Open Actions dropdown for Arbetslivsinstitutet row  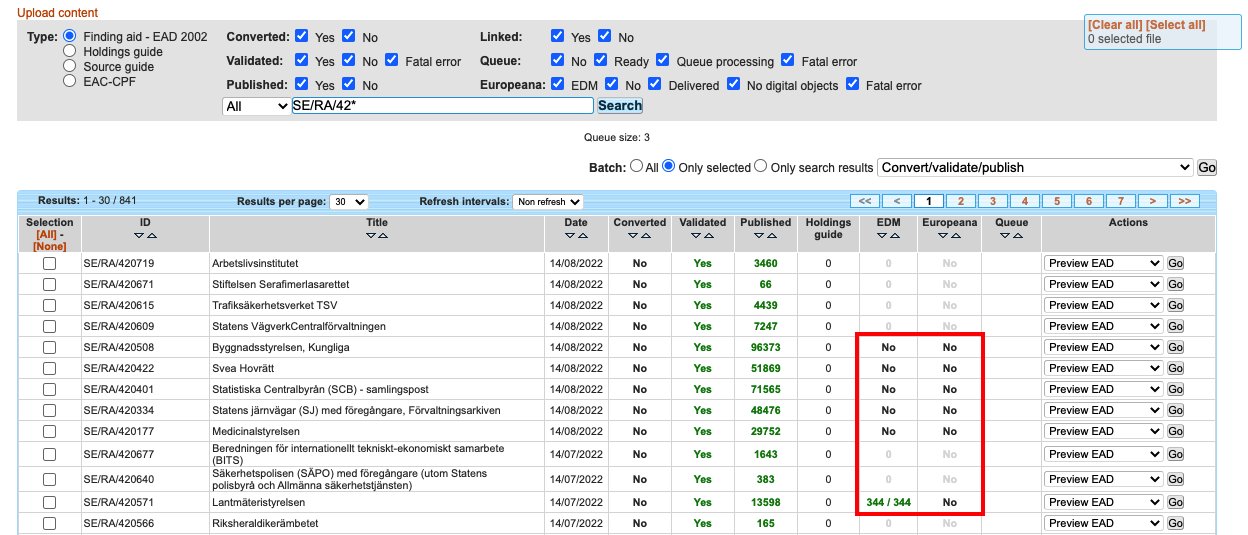pyautogui.click(x=1104, y=263)
